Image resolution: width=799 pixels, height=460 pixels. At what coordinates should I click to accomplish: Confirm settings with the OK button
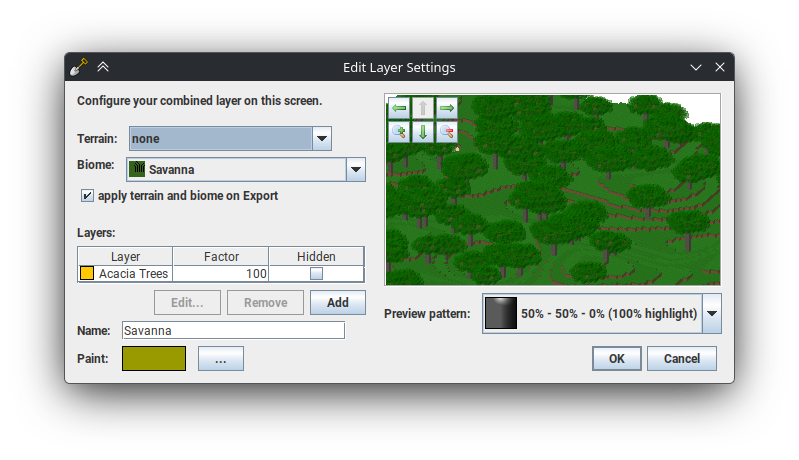tap(616, 359)
